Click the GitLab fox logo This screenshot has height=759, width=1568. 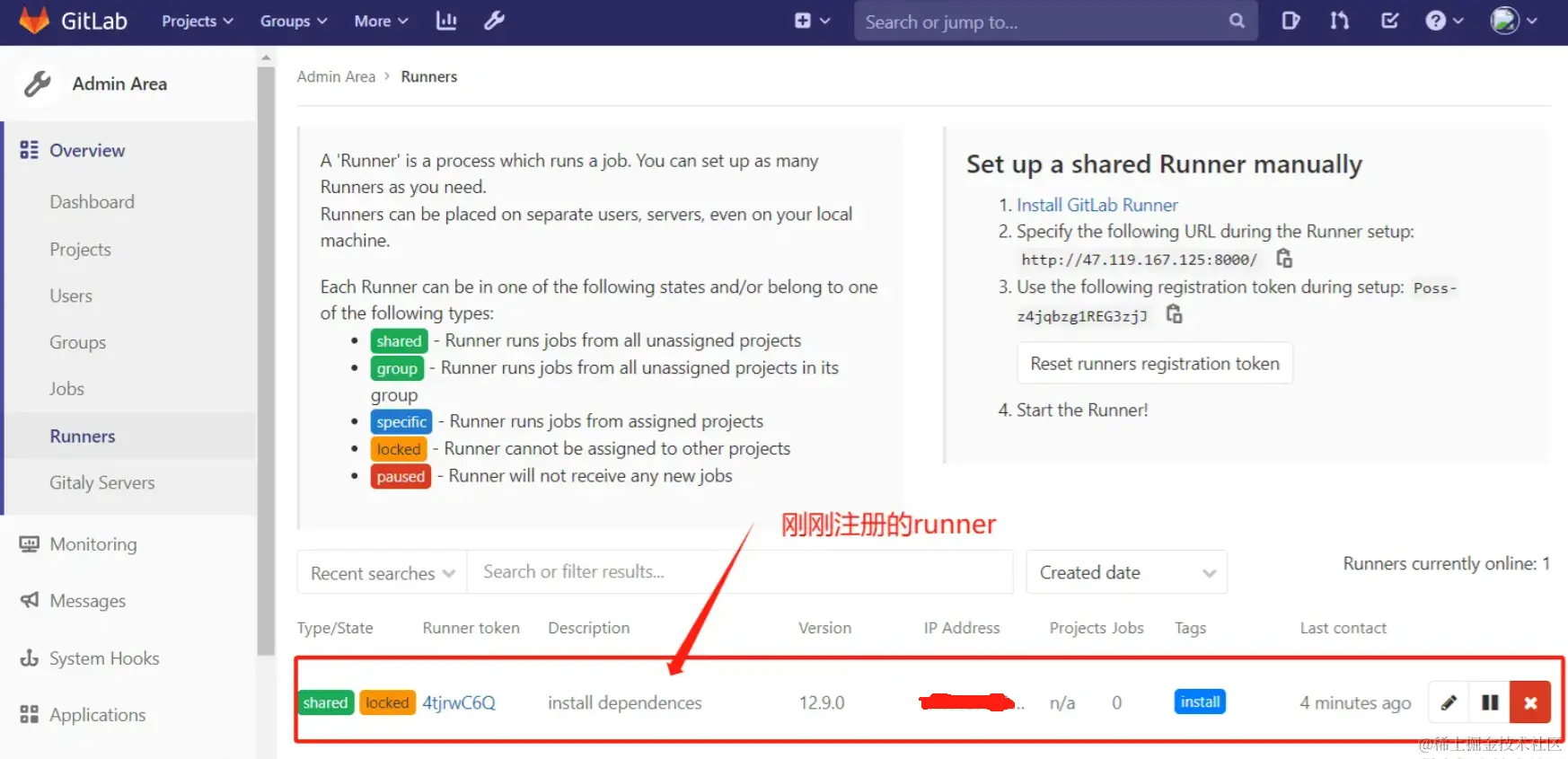coord(34,21)
